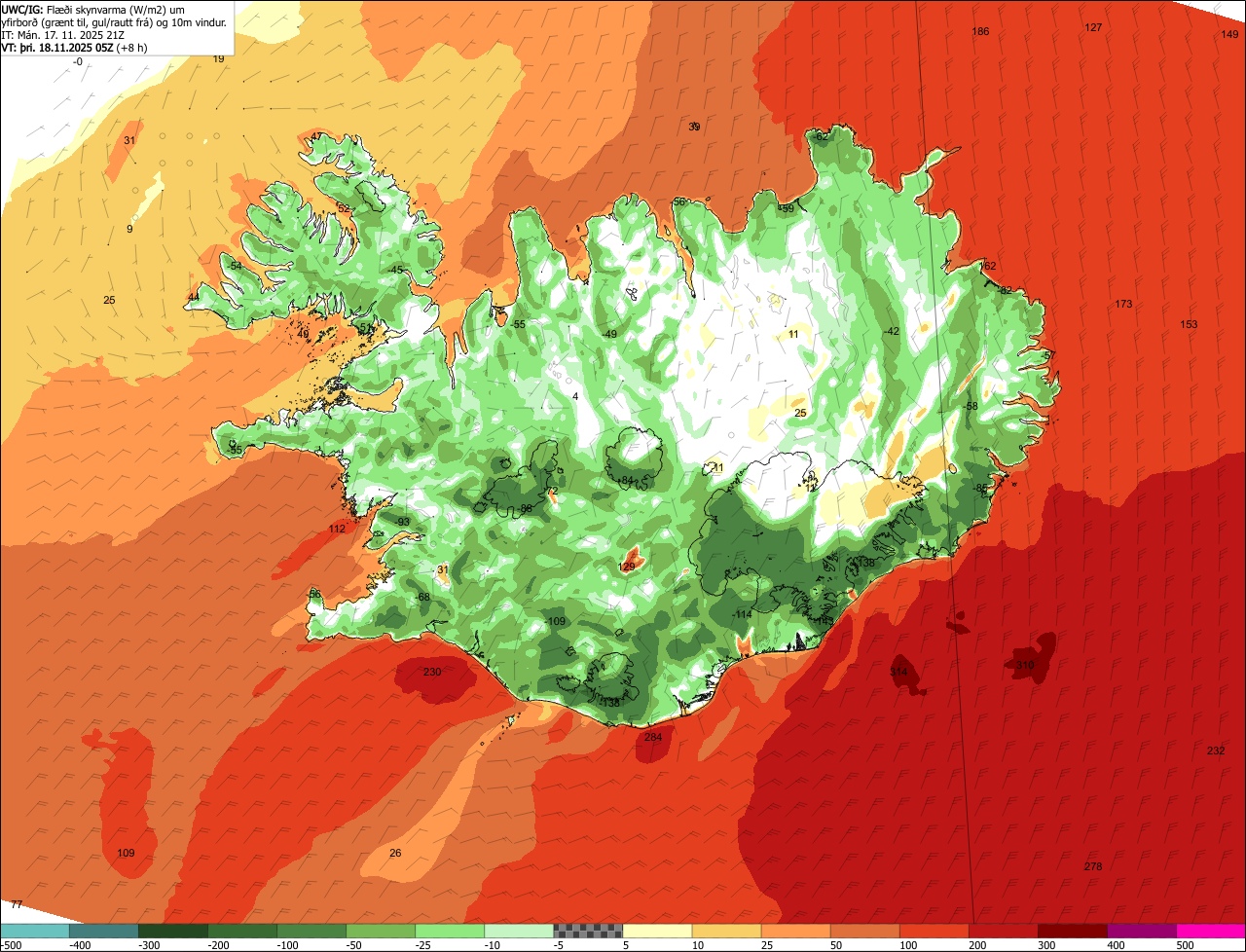Screen dimensions: 1246x952
Task: Select the -300 to -200 darkest green legend swatch
Action: (172, 931)
